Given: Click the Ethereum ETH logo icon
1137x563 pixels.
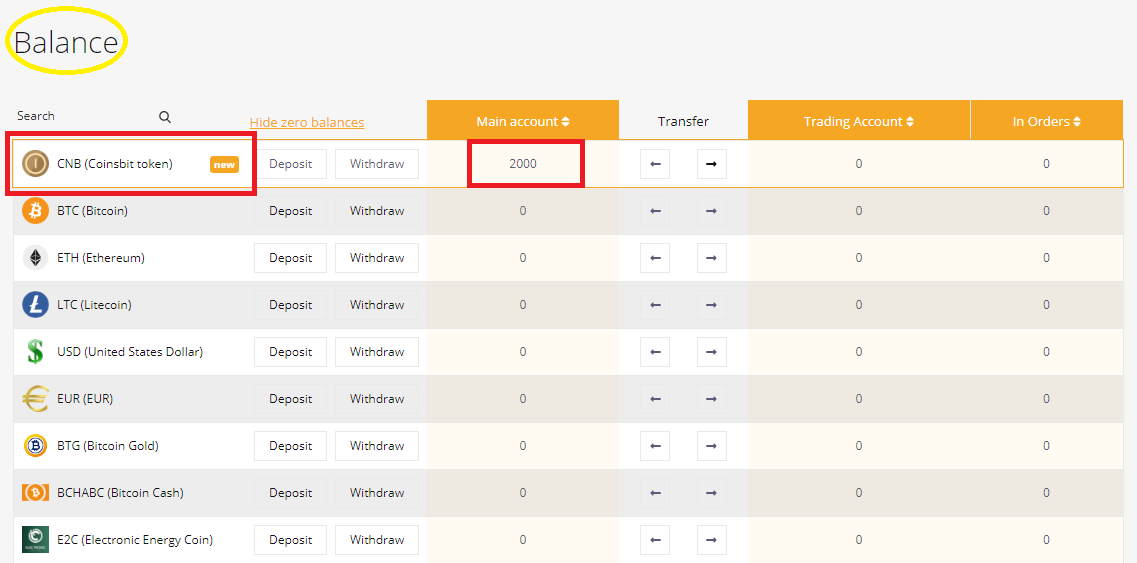Looking at the screenshot, I should (x=35, y=258).
